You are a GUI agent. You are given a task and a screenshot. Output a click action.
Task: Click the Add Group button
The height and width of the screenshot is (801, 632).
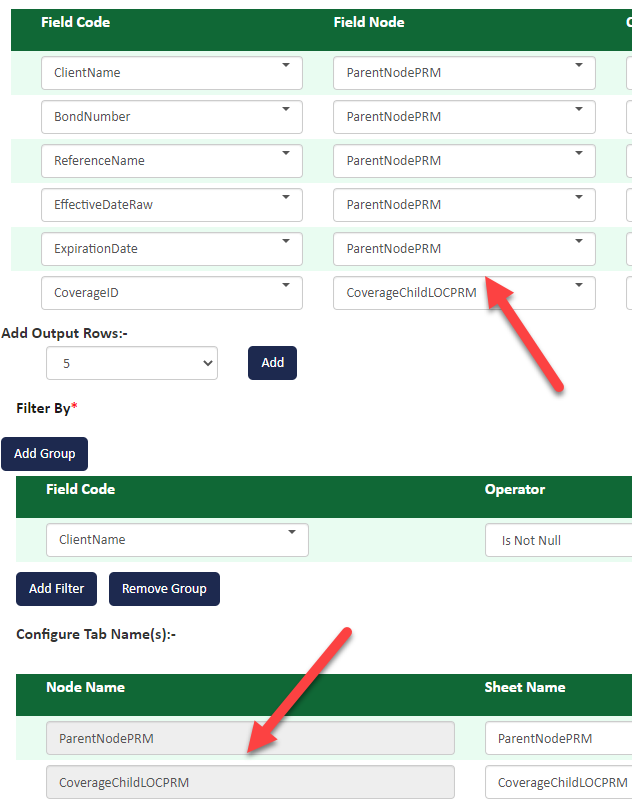click(x=44, y=453)
